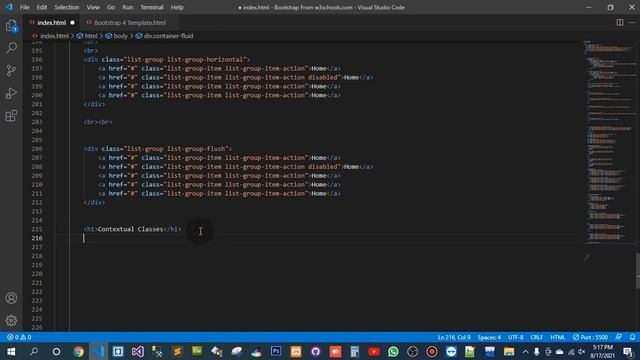This screenshot has height=360, width=640.
Task: Open the Edit menu
Action: [42, 7]
